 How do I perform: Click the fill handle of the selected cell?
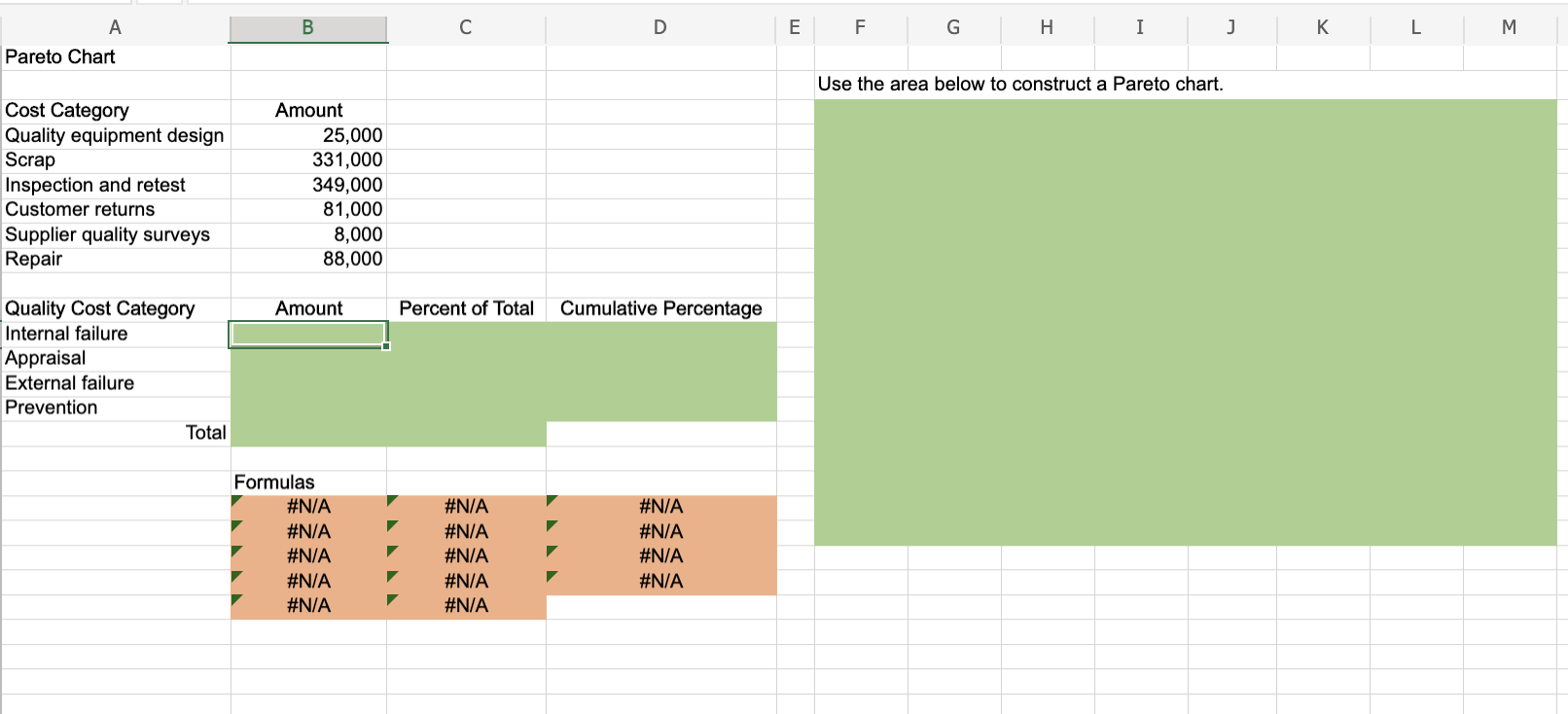click(x=386, y=346)
